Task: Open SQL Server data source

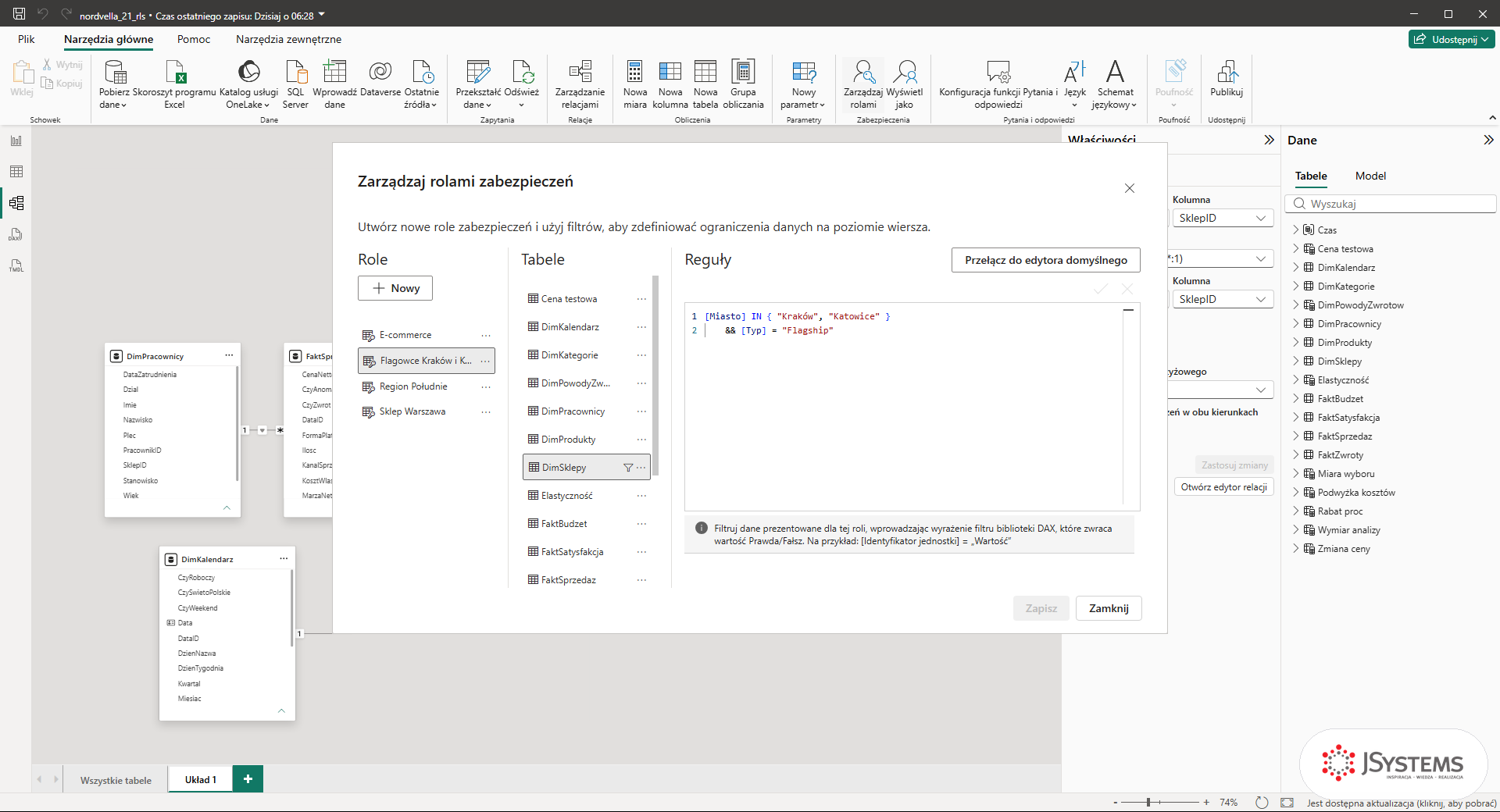Action: pos(295,84)
